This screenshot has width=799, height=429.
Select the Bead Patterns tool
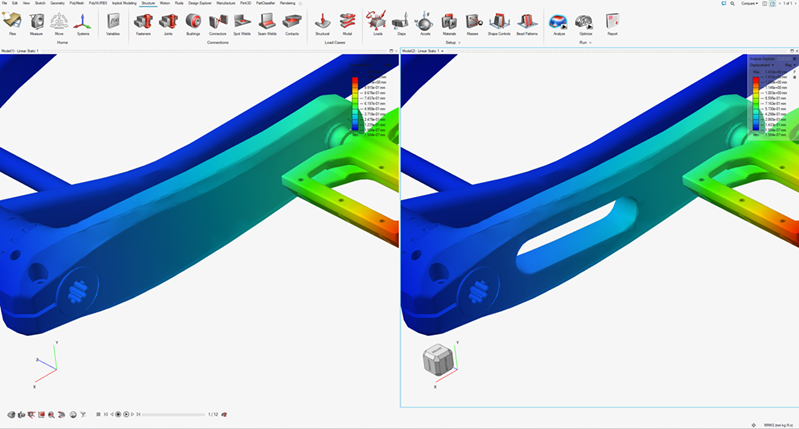click(x=527, y=24)
